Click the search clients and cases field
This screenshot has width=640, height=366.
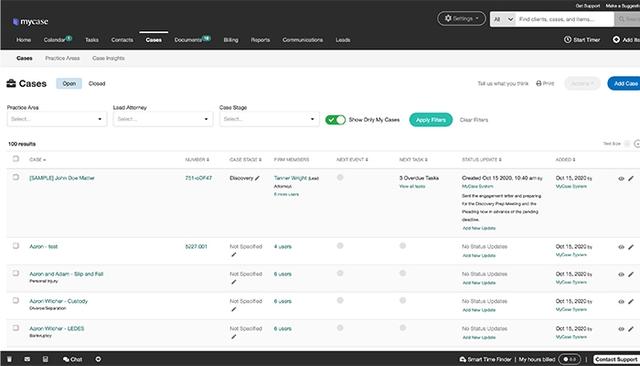565,19
